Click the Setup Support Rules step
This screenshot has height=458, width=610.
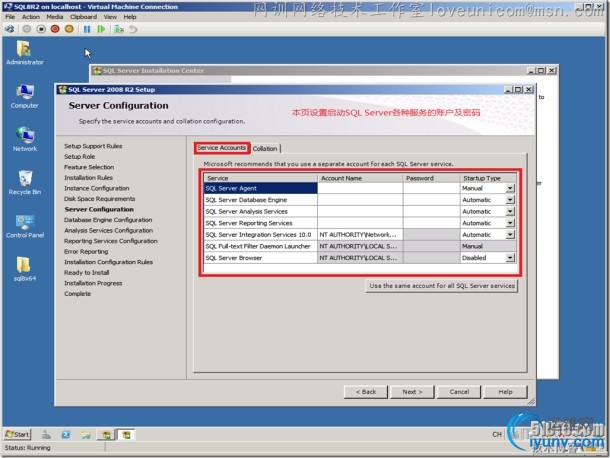pos(93,146)
